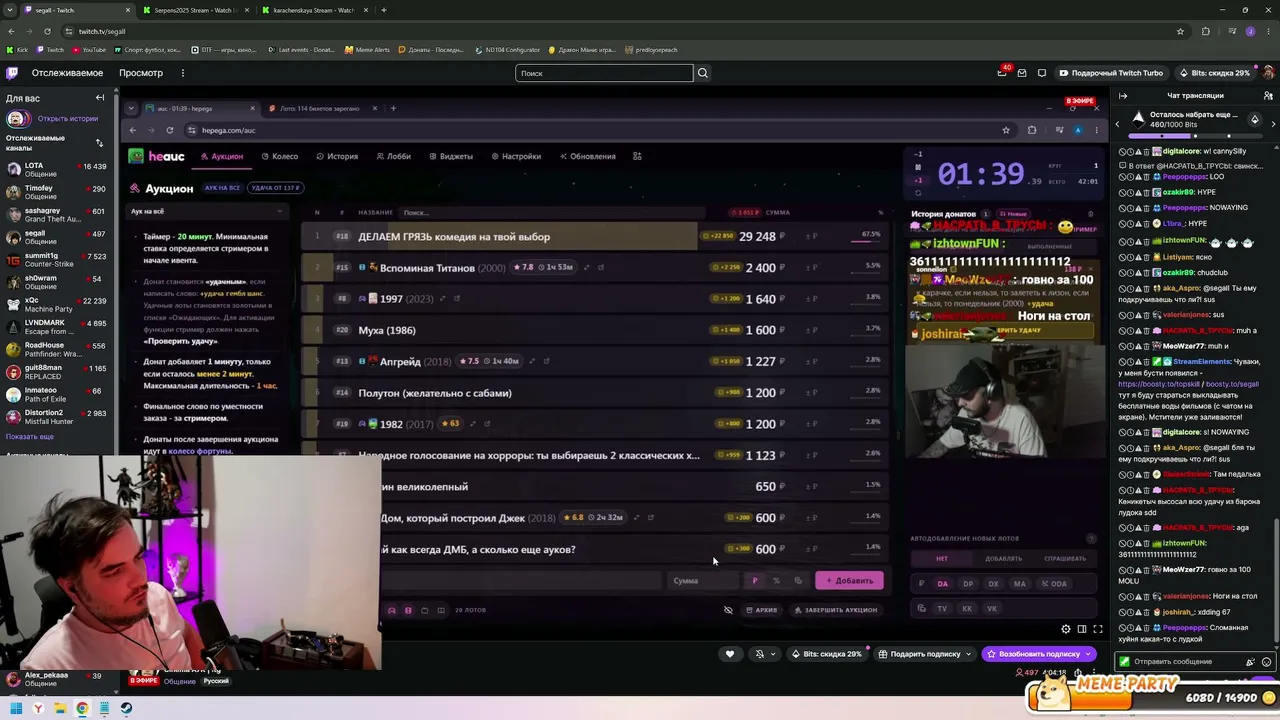Screen dimensions: 1280x720
Task: Click the search magnifier button
Action: pyautogui.click(x=703, y=73)
